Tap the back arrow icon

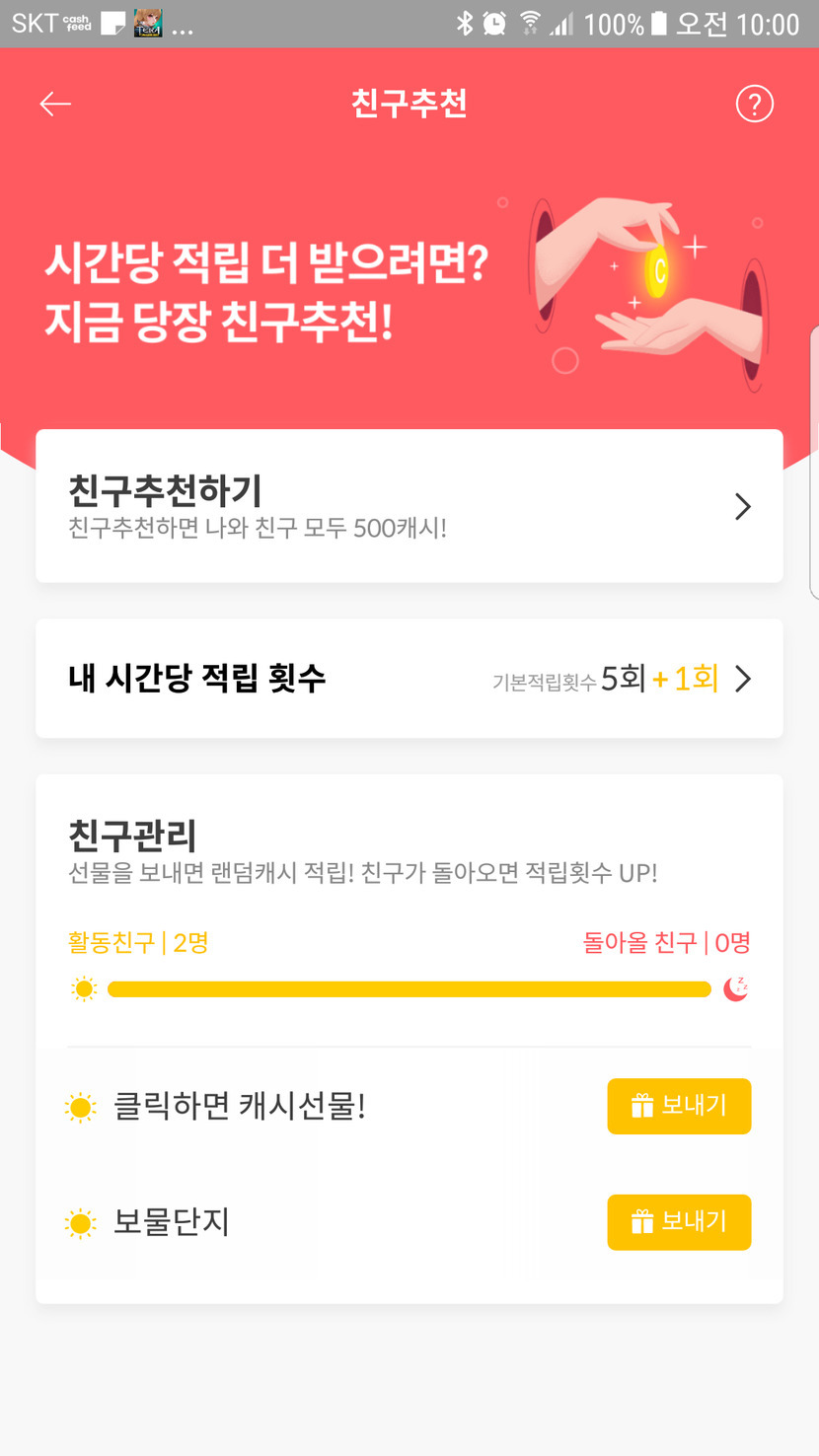pos(55,104)
